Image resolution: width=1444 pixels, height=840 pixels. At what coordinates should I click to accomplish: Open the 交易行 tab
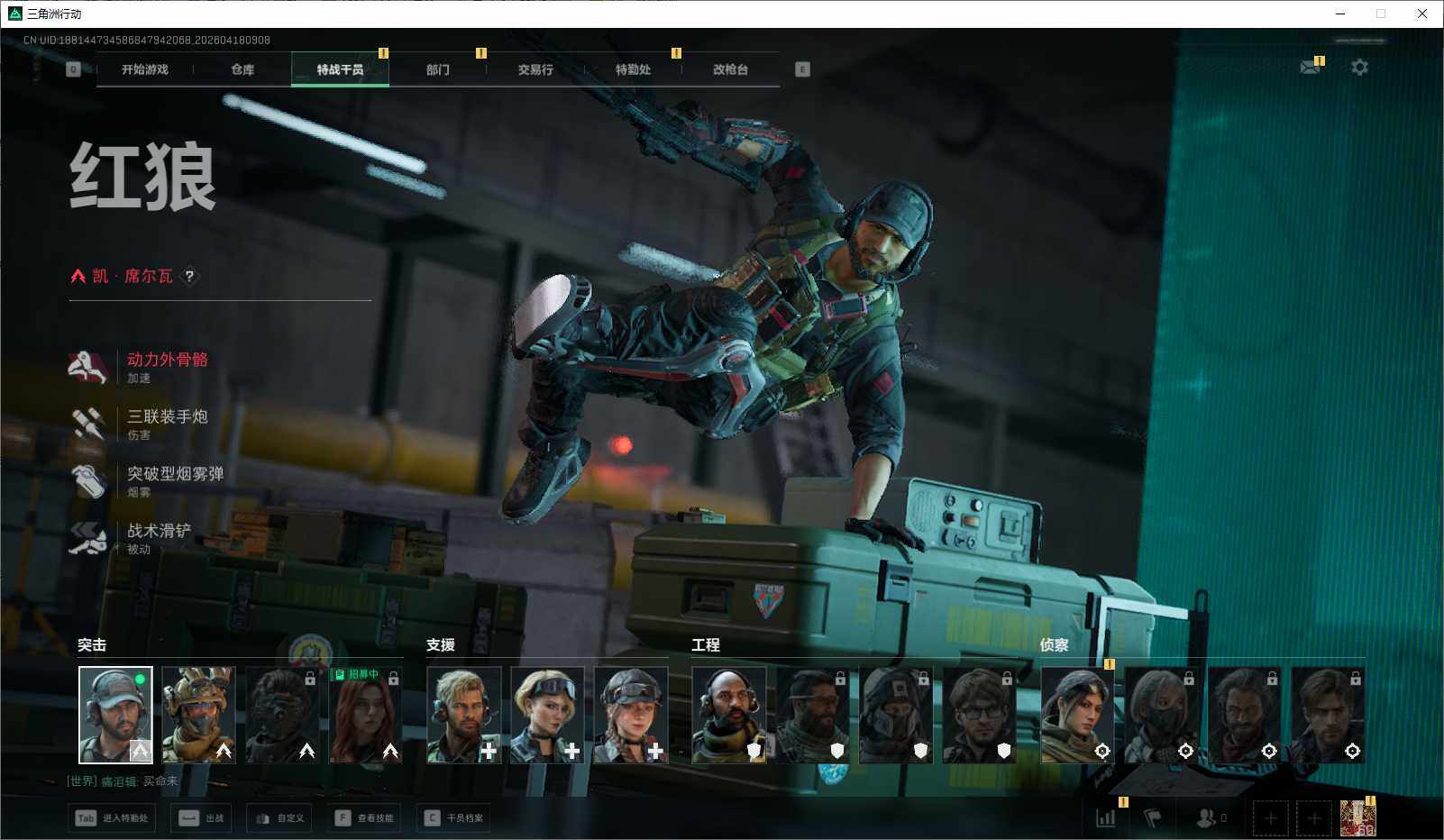(x=535, y=69)
